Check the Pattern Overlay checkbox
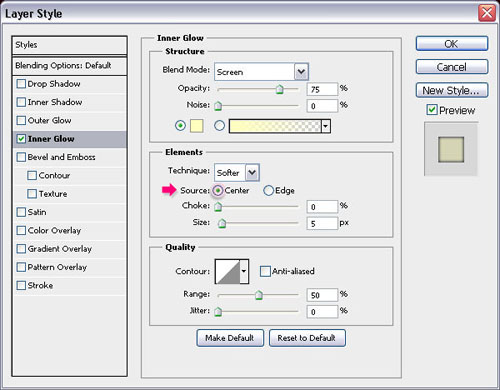Screen dimensions: 500x390 (21, 267)
